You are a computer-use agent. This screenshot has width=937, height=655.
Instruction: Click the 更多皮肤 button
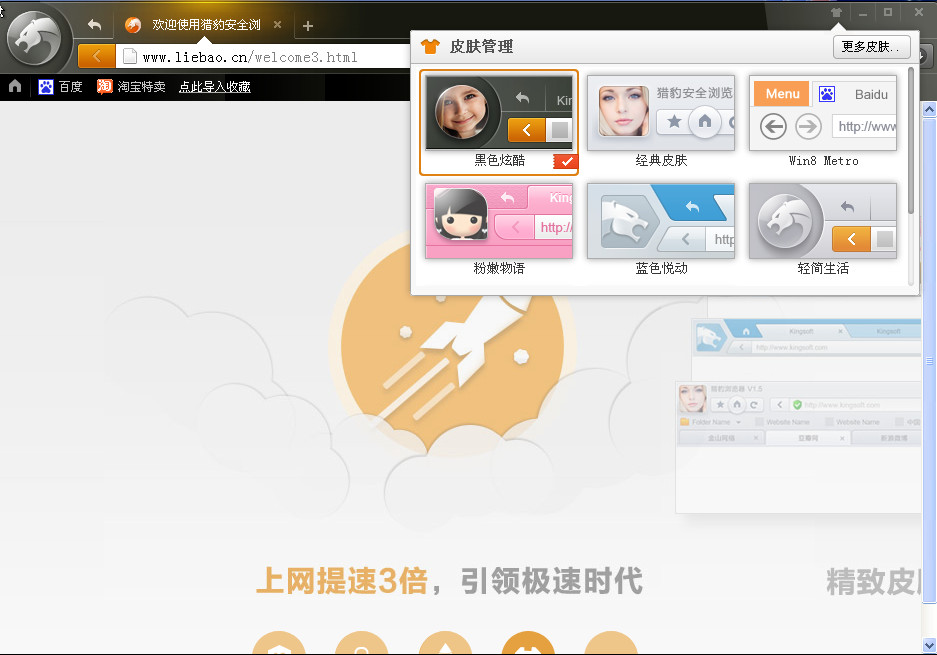[x=872, y=47]
